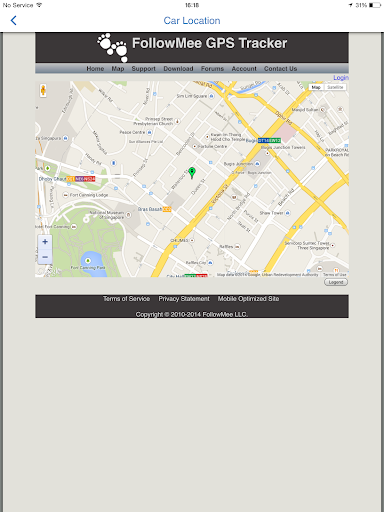384x512 pixels.
Task: Open the Legend button below map
Action: point(336,282)
